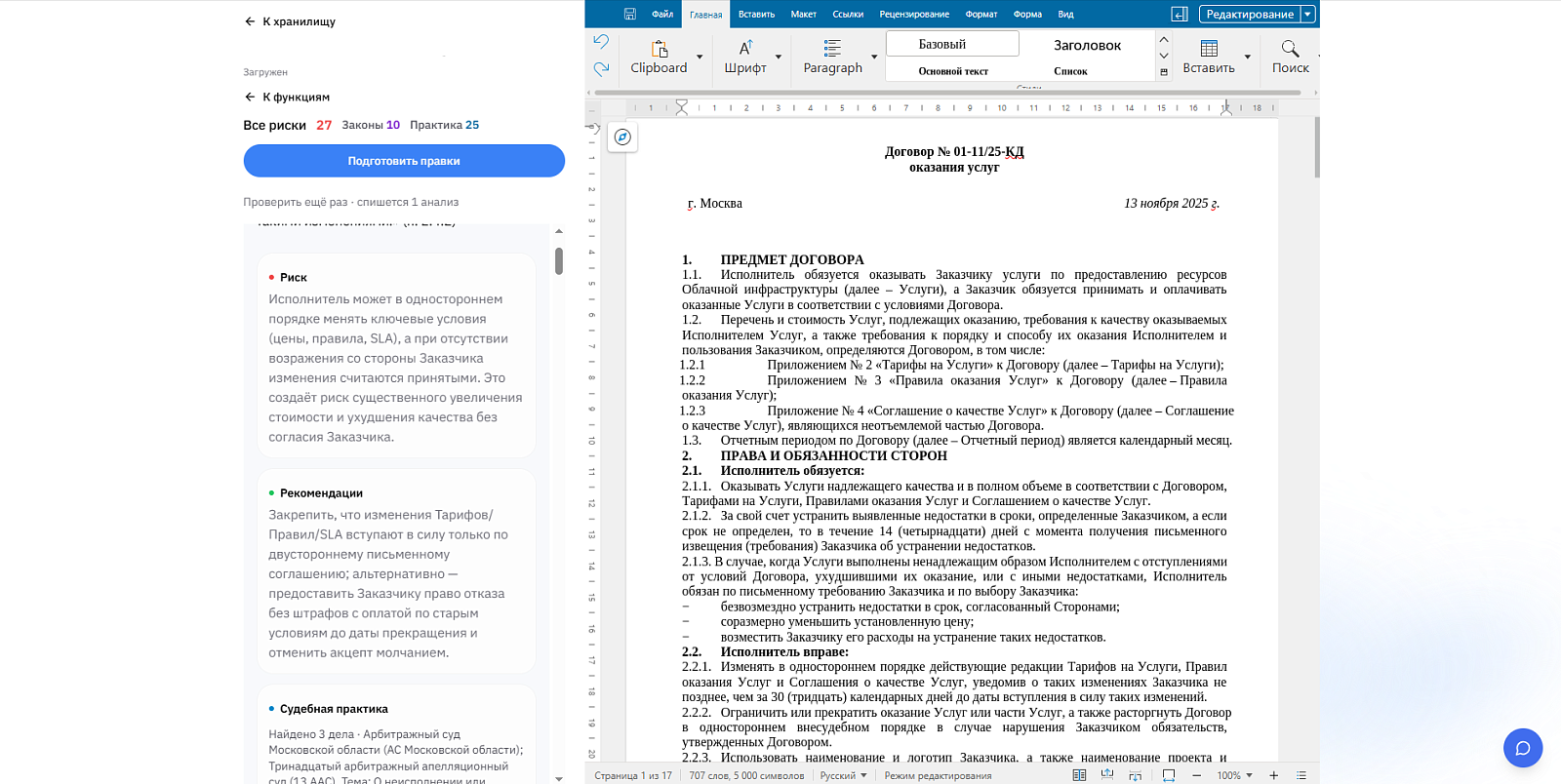Click the Редактирование mode button
This screenshot has width=1561, height=784.
pos(1250,14)
